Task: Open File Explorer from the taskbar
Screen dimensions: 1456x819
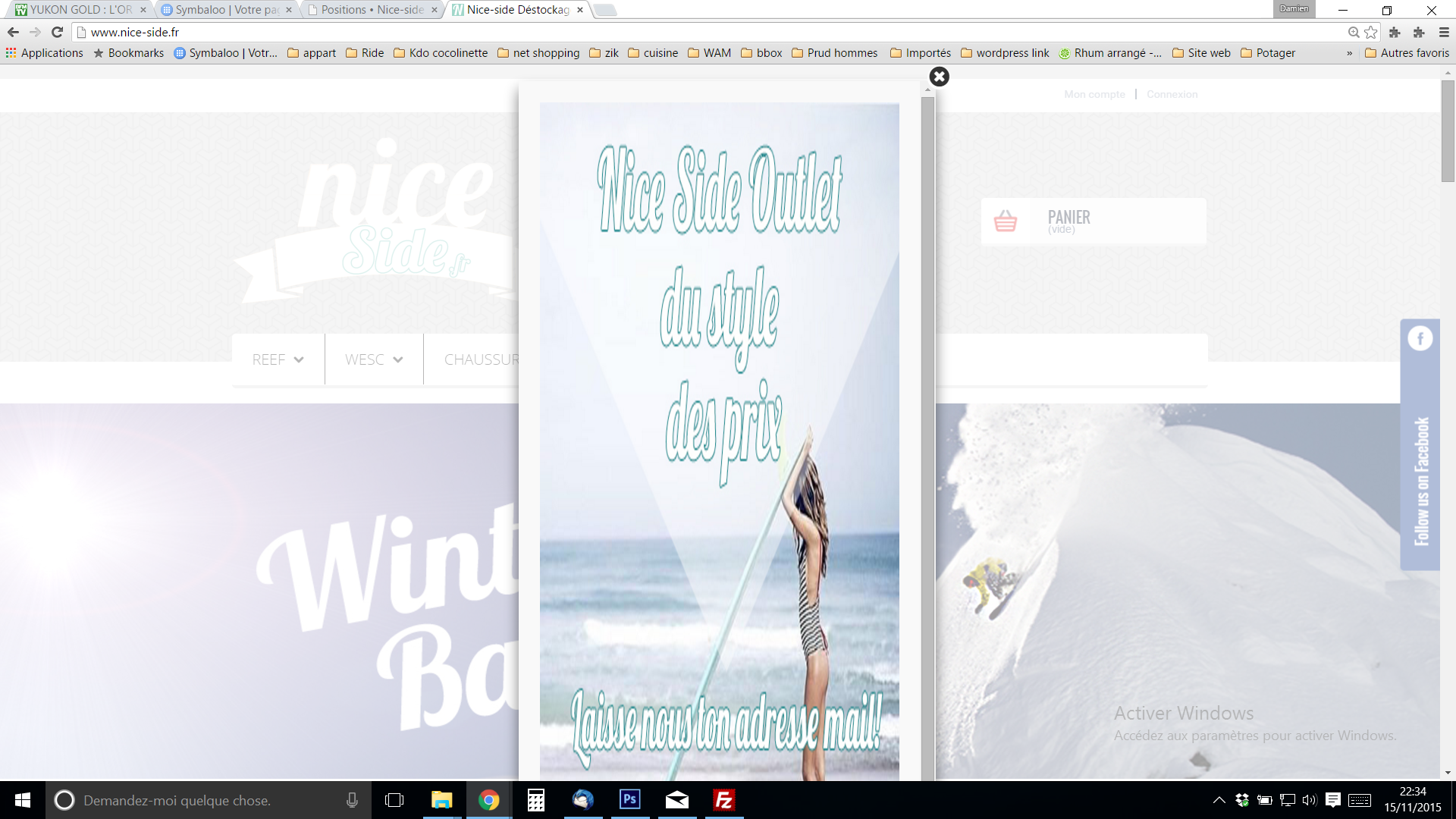Action: pos(441,800)
